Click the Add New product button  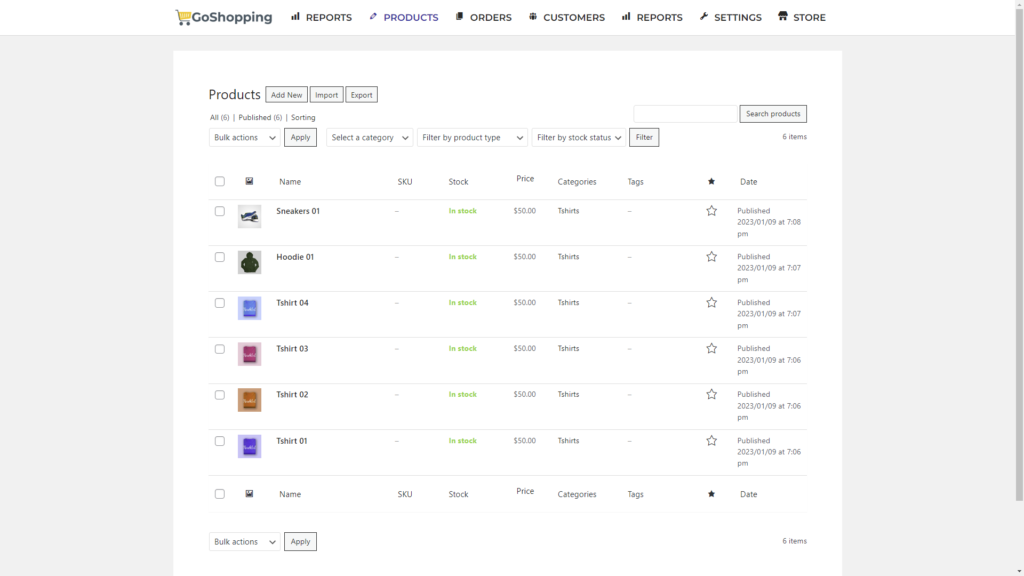click(286, 94)
